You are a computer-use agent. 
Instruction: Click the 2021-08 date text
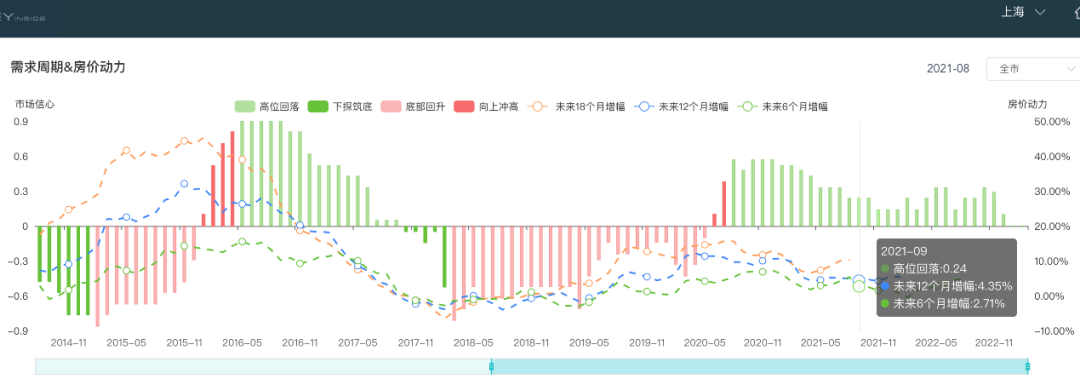click(948, 69)
